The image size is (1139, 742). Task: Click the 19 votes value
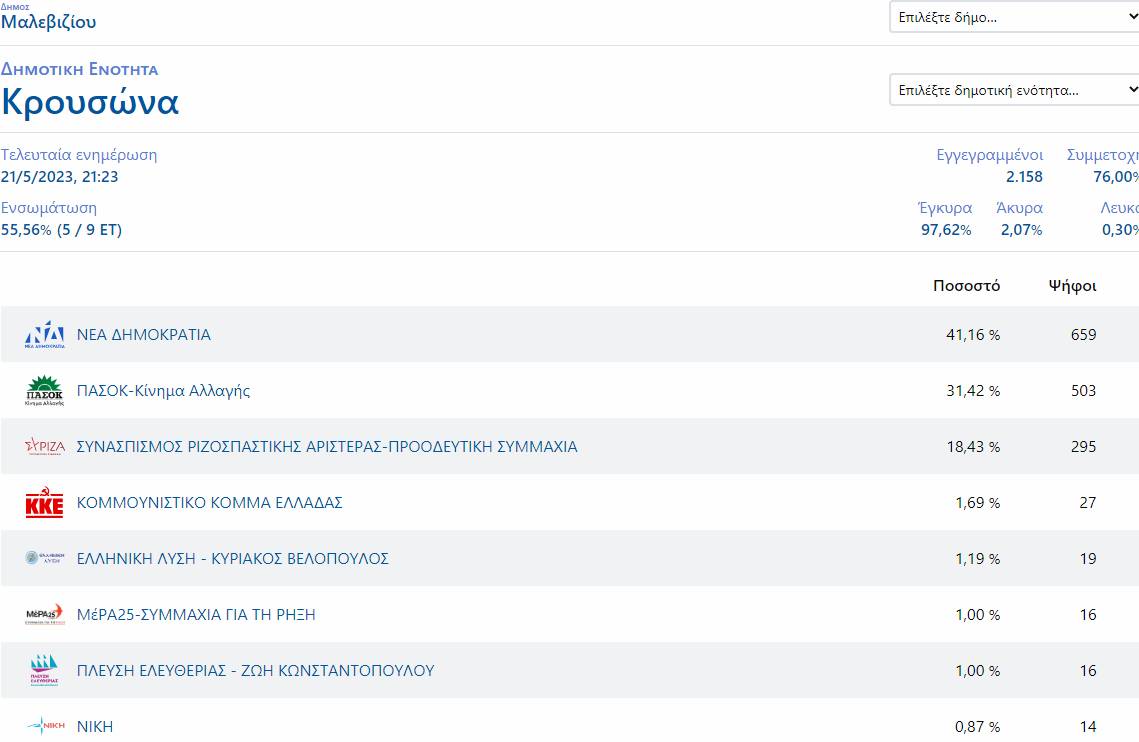(x=1087, y=558)
